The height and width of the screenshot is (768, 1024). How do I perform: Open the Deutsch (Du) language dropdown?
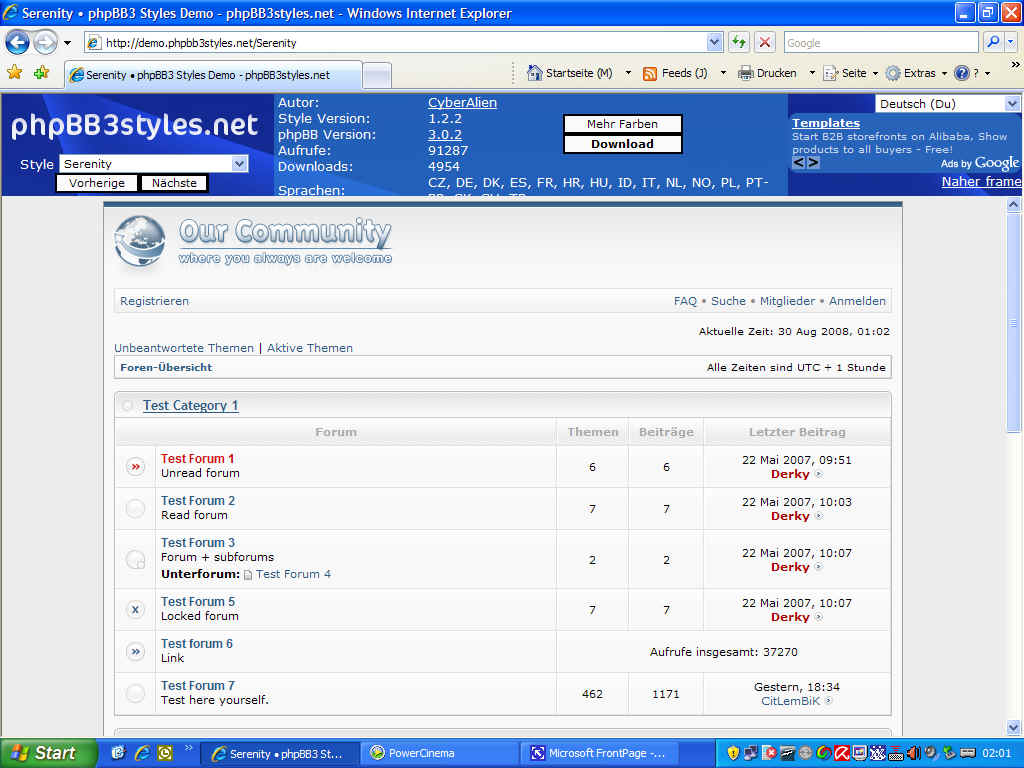coord(947,104)
